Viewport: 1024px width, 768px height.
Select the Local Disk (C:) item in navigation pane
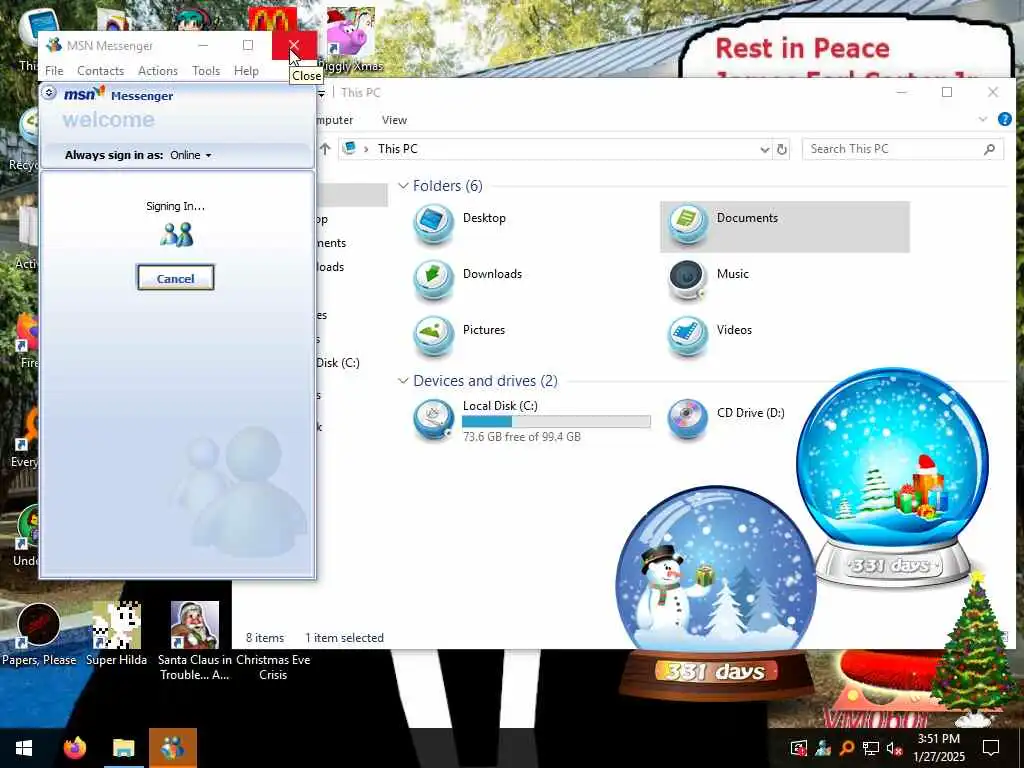point(338,362)
